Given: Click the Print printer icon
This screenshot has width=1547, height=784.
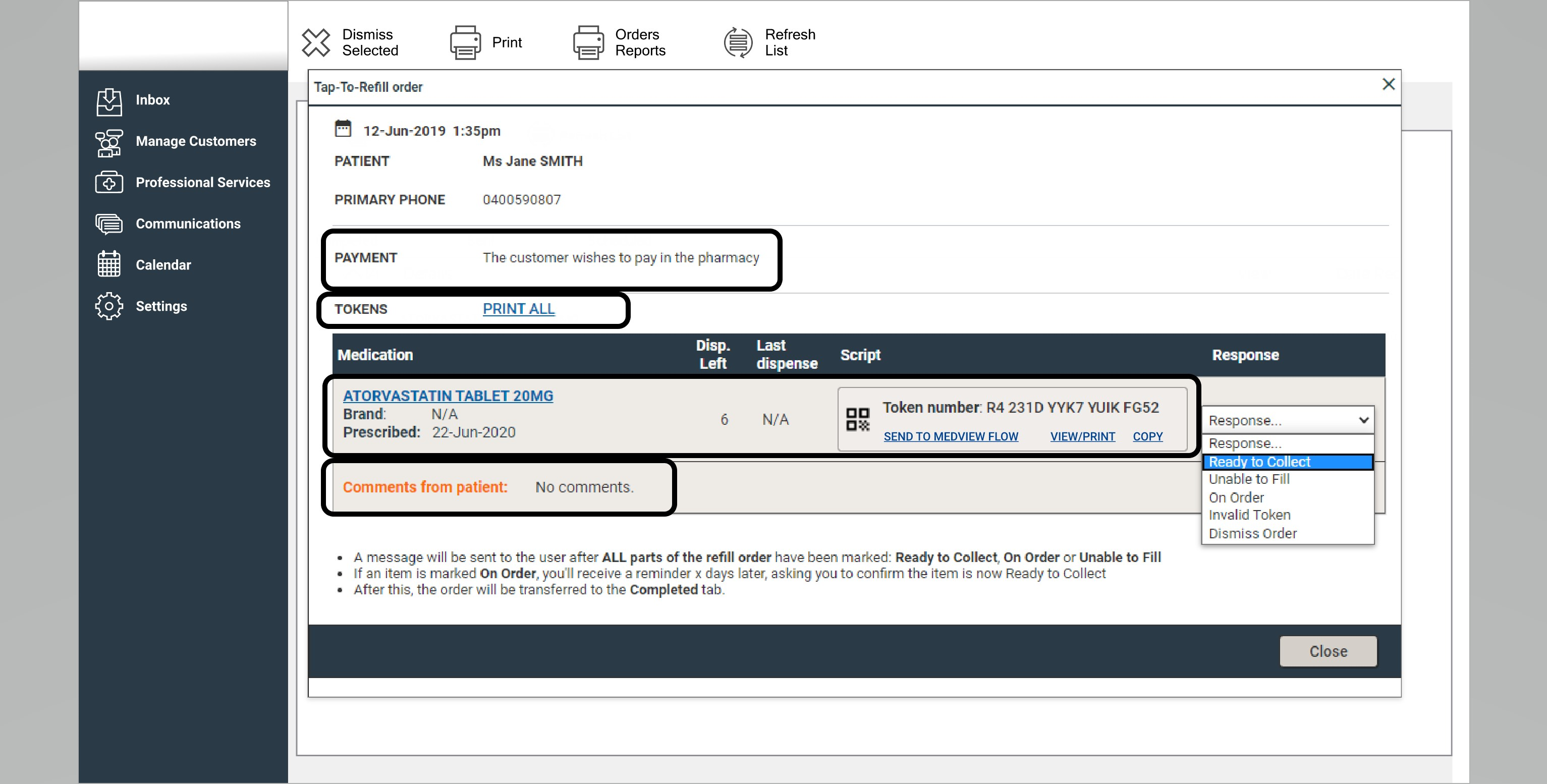Looking at the screenshot, I should tap(465, 42).
